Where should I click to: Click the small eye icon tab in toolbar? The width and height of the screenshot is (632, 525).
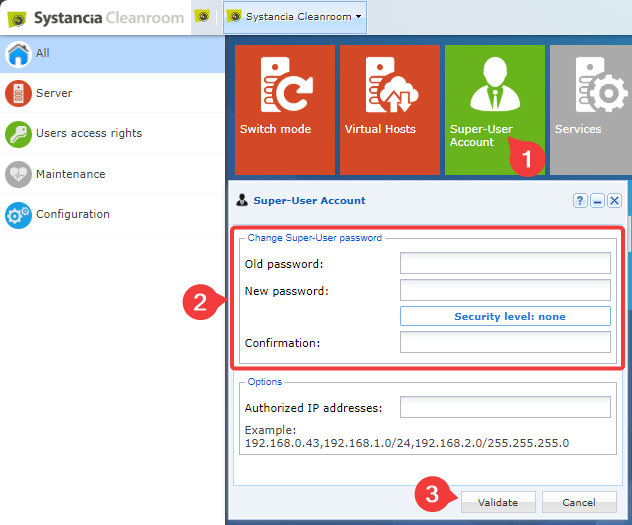click(203, 16)
